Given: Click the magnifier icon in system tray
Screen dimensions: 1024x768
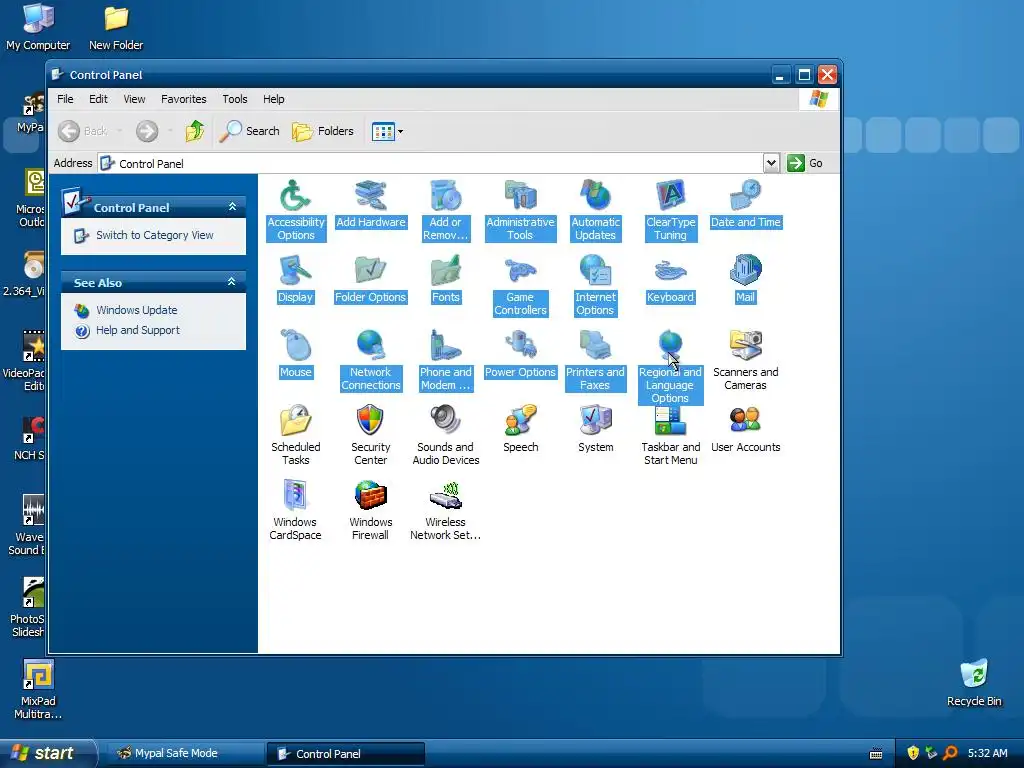Looking at the screenshot, I should (951, 754).
